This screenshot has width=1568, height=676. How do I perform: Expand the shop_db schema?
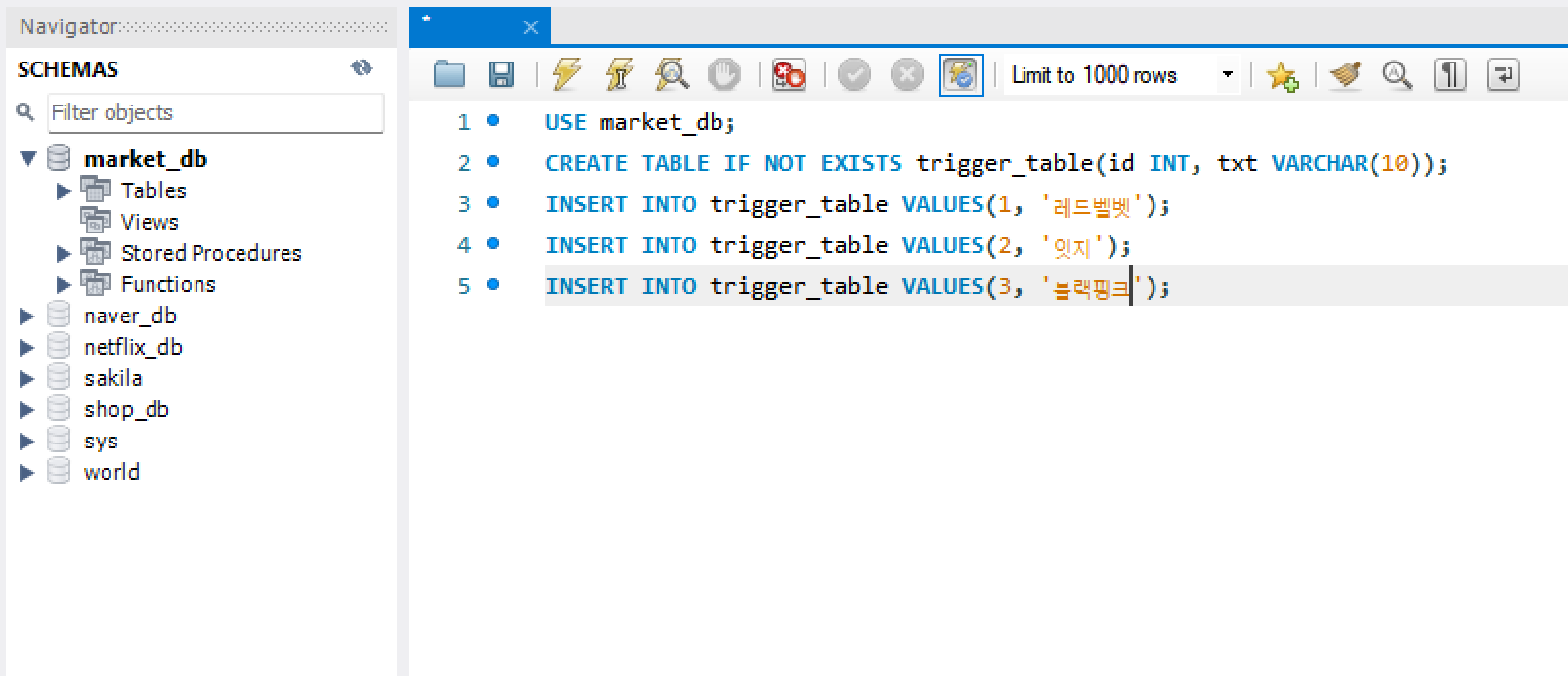click(x=27, y=409)
